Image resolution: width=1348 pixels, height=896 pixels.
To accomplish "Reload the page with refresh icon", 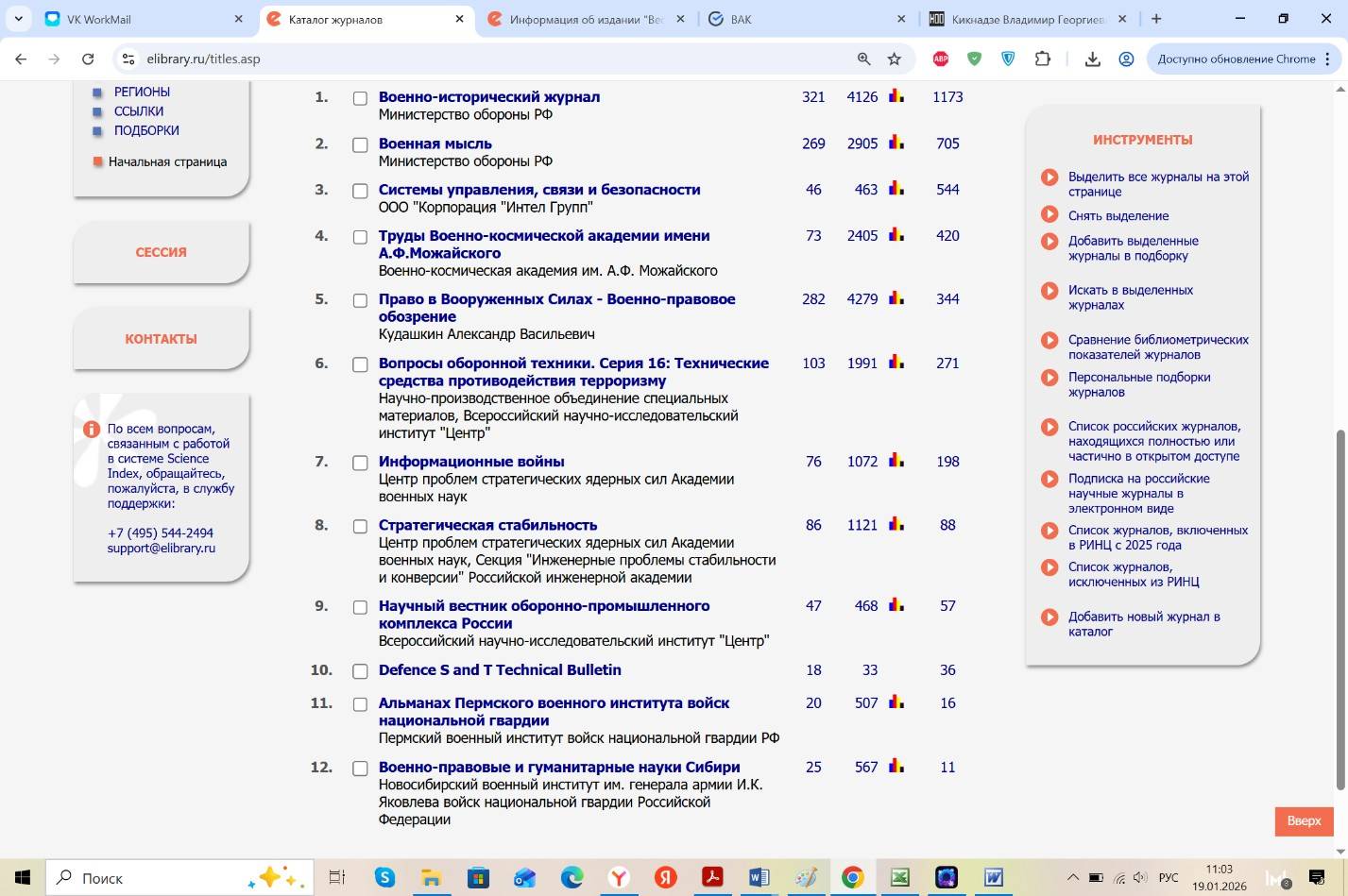I will (88, 59).
